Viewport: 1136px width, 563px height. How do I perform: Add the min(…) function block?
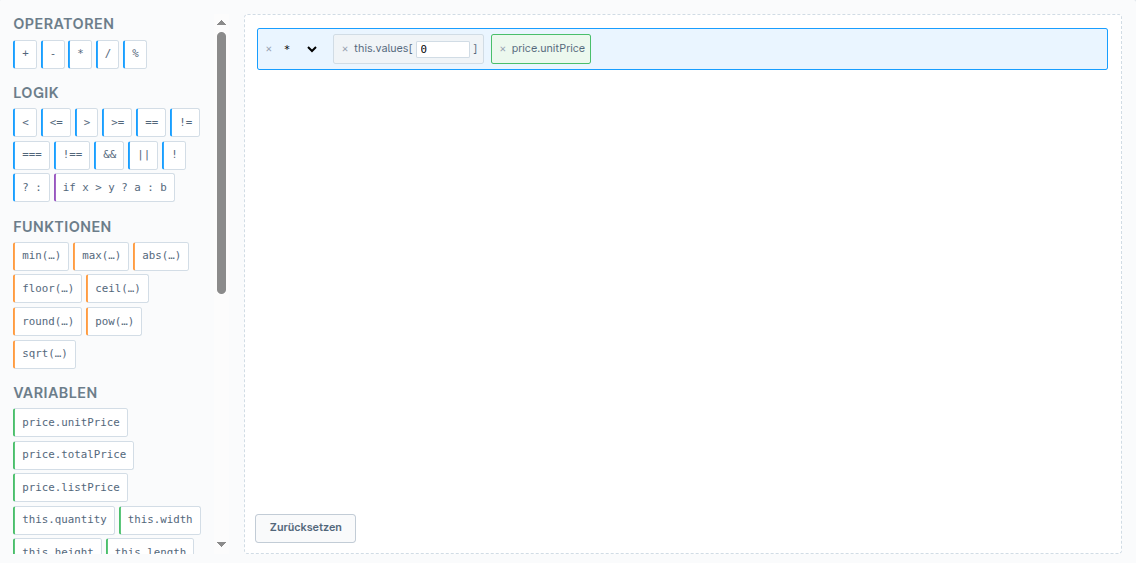tap(41, 257)
